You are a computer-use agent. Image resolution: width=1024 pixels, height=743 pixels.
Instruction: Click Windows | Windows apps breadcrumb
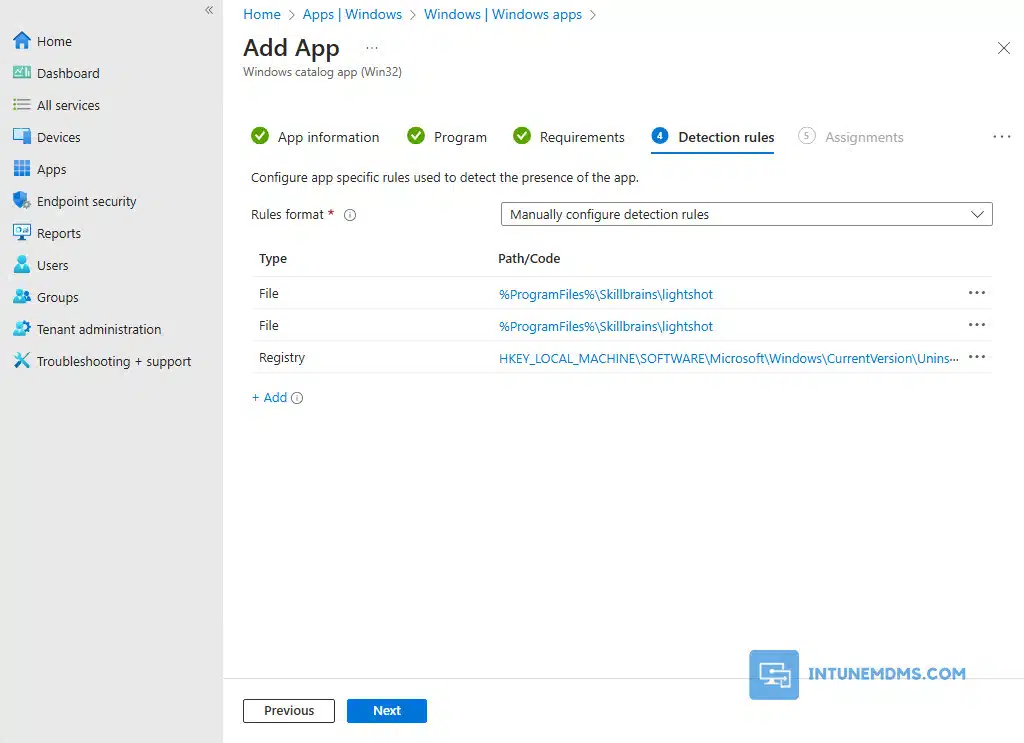click(x=503, y=14)
